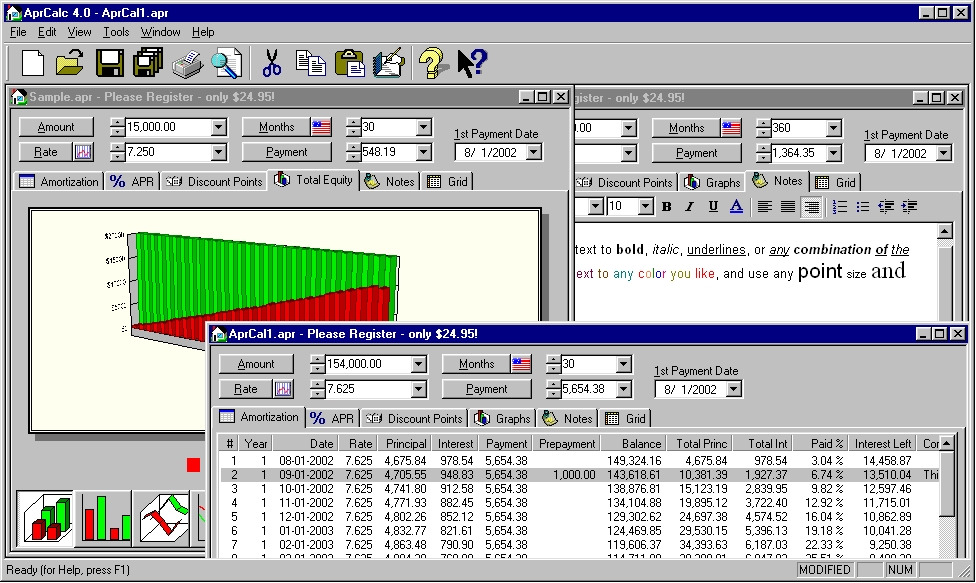Click Payment button in Sample.apr window
This screenshot has height=583, width=976.
(286, 152)
